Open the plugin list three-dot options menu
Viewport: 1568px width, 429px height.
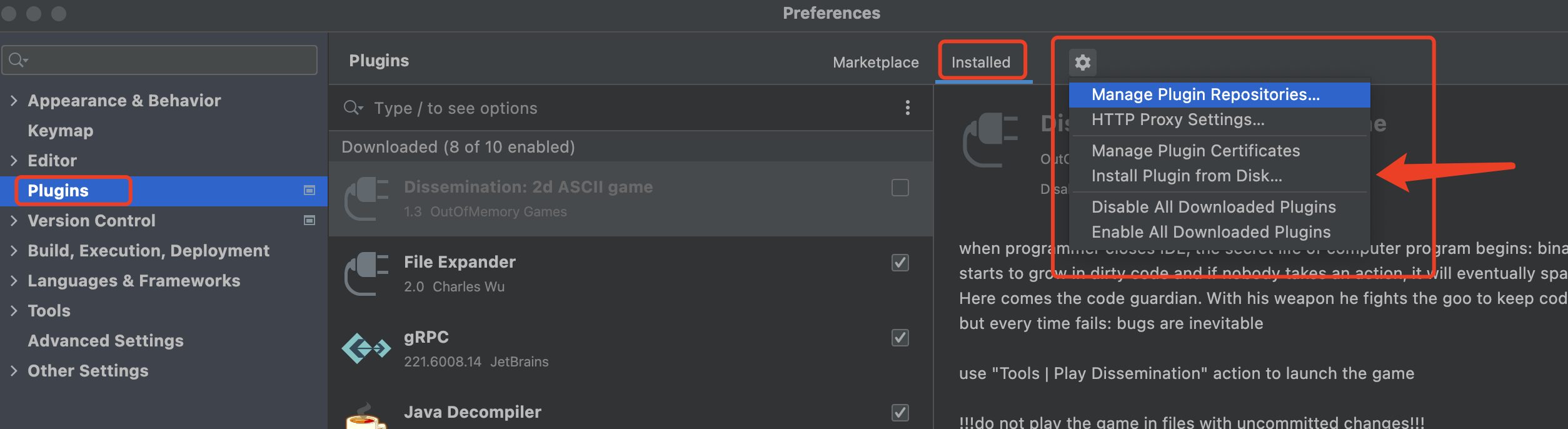(x=907, y=108)
